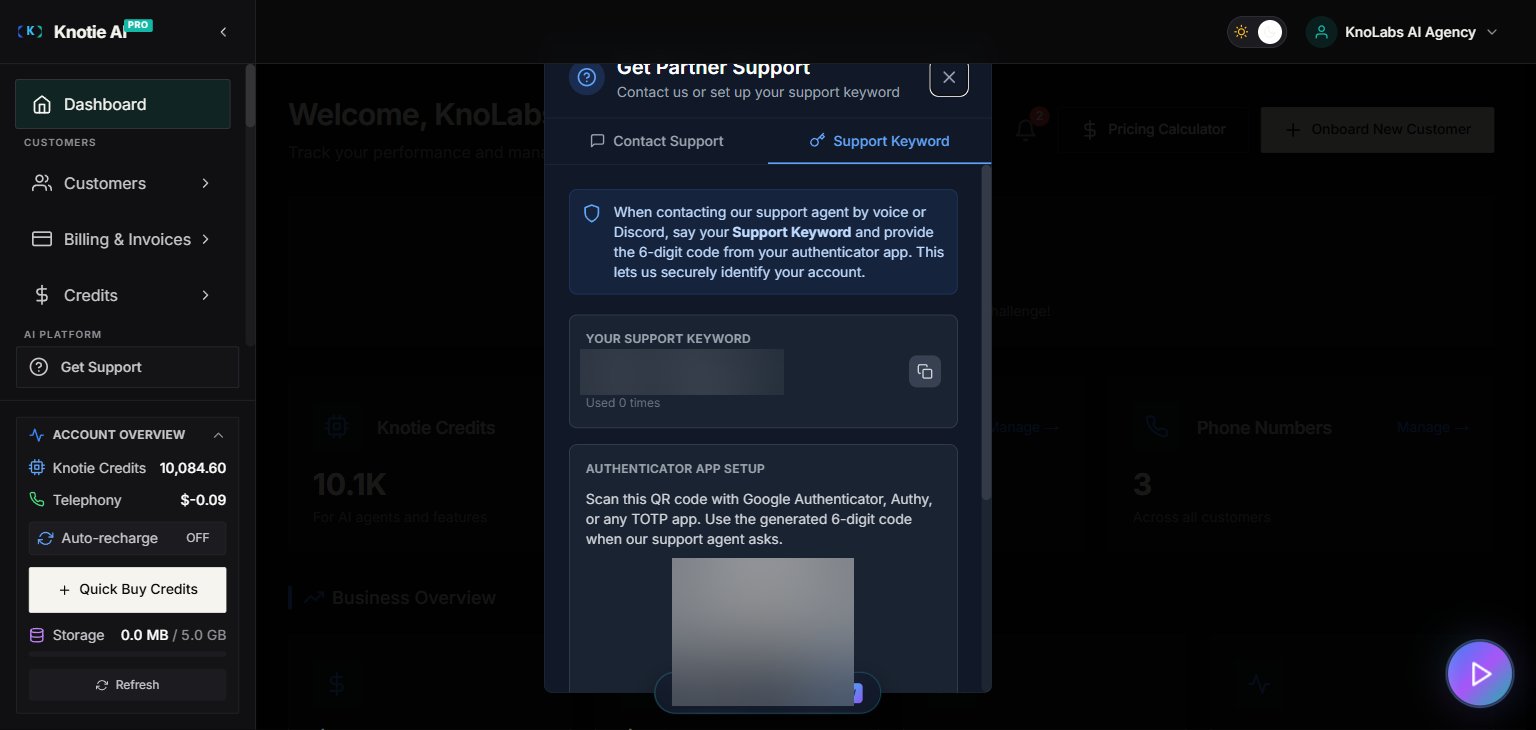This screenshot has height=730, width=1536.
Task: Click the Auto-recharge OFF setting
Action: (x=128, y=538)
